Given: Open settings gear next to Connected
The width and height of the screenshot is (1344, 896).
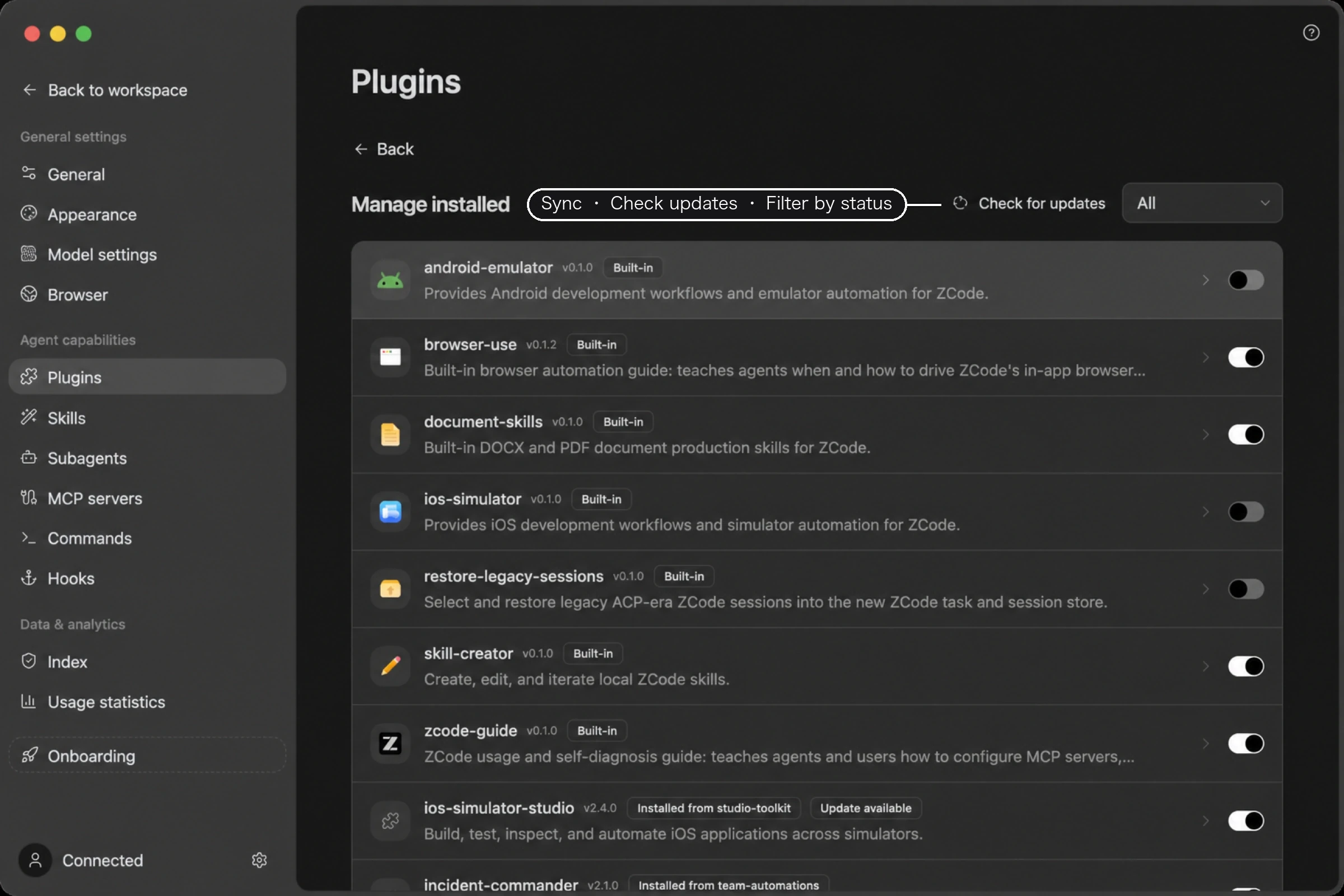Looking at the screenshot, I should coord(259,860).
